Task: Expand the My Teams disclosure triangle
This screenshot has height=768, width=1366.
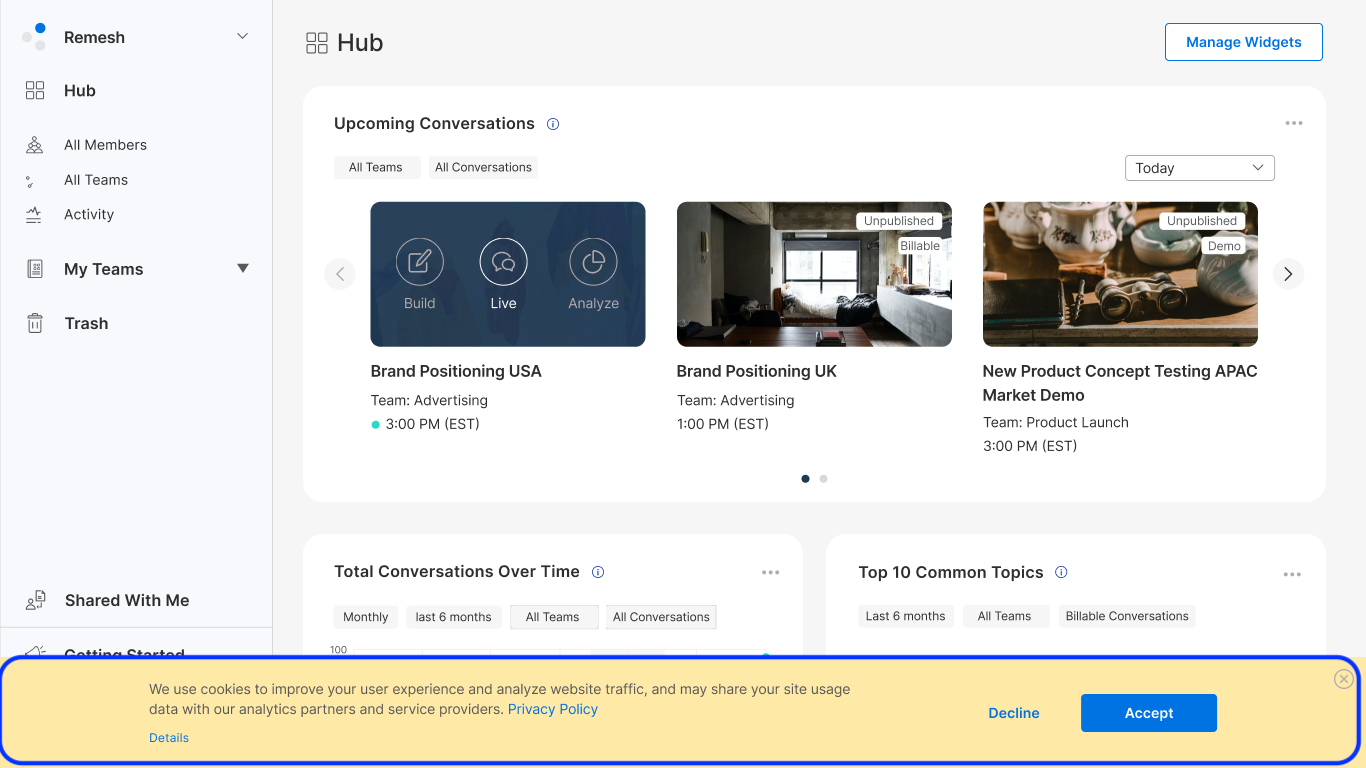Action: click(x=242, y=268)
